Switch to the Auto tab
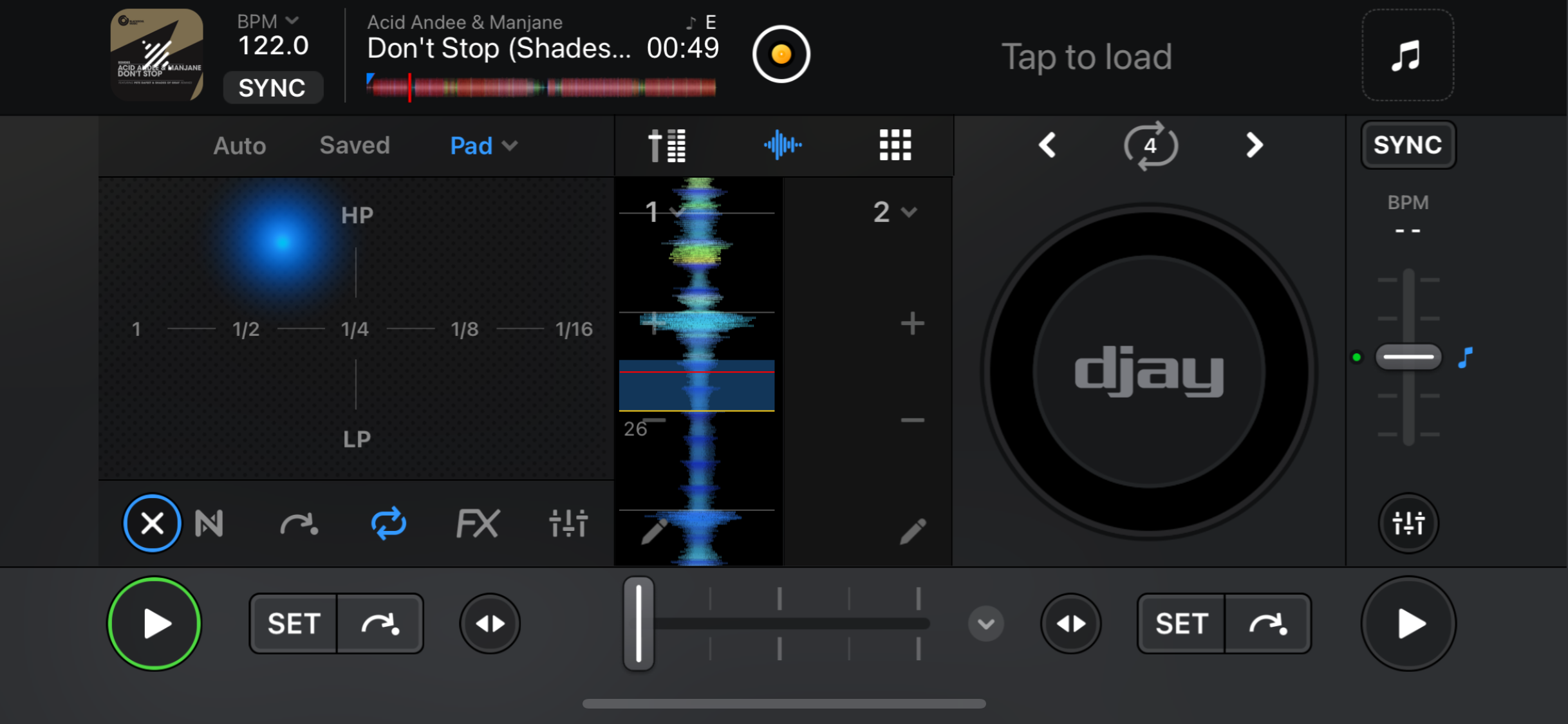Image resolution: width=1568 pixels, height=724 pixels. (x=239, y=145)
